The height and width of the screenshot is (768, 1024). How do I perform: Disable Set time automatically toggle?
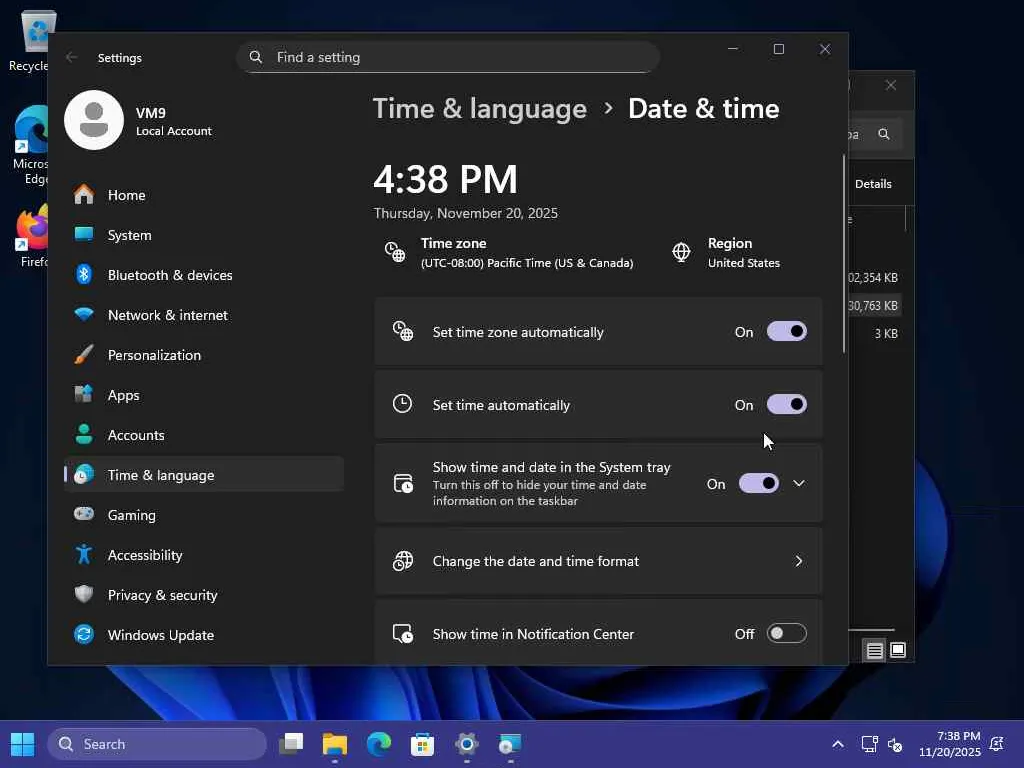[787, 405]
